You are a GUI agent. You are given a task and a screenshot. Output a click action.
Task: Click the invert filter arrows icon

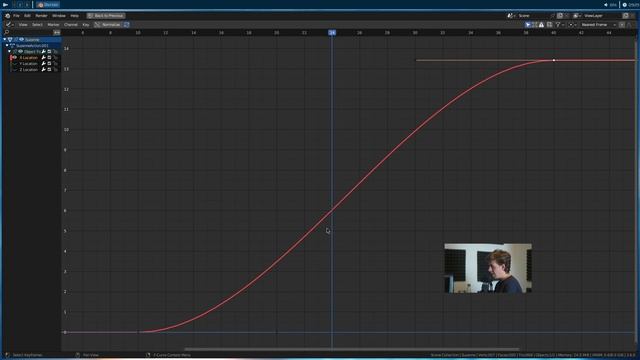57,32
